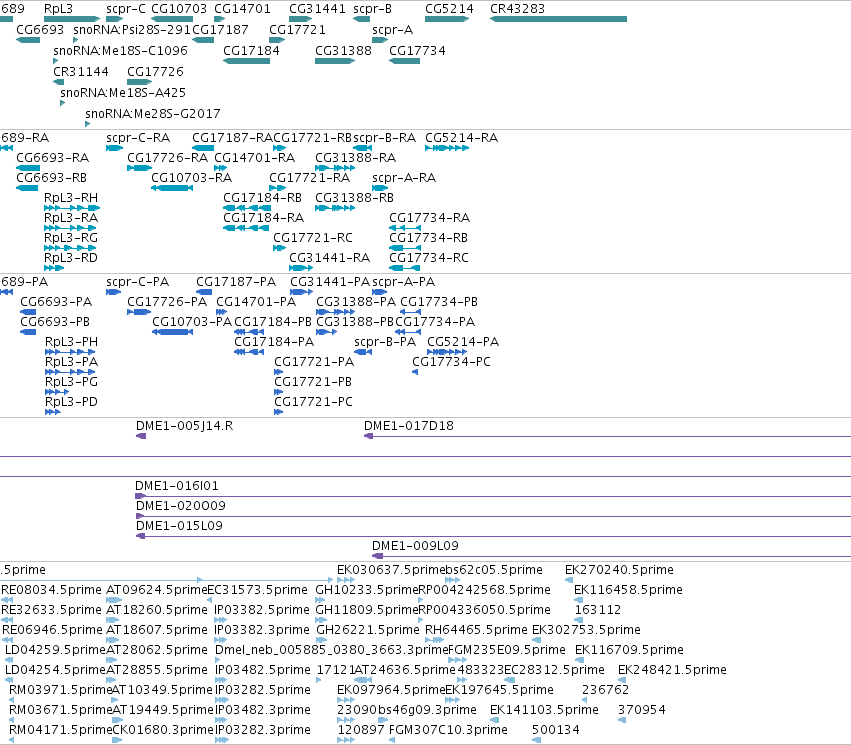The image size is (851, 745).
Task: Click snoRNA:Me18S-A425 label
Action: click(x=123, y=93)
